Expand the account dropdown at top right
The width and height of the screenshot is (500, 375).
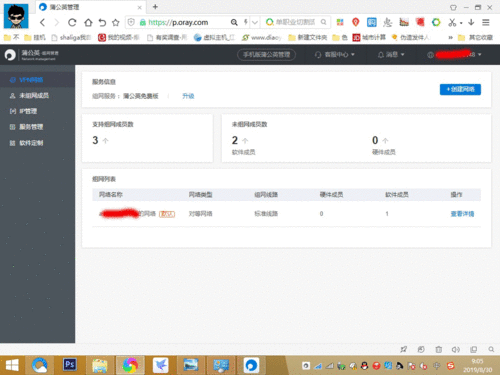(455, 55)
